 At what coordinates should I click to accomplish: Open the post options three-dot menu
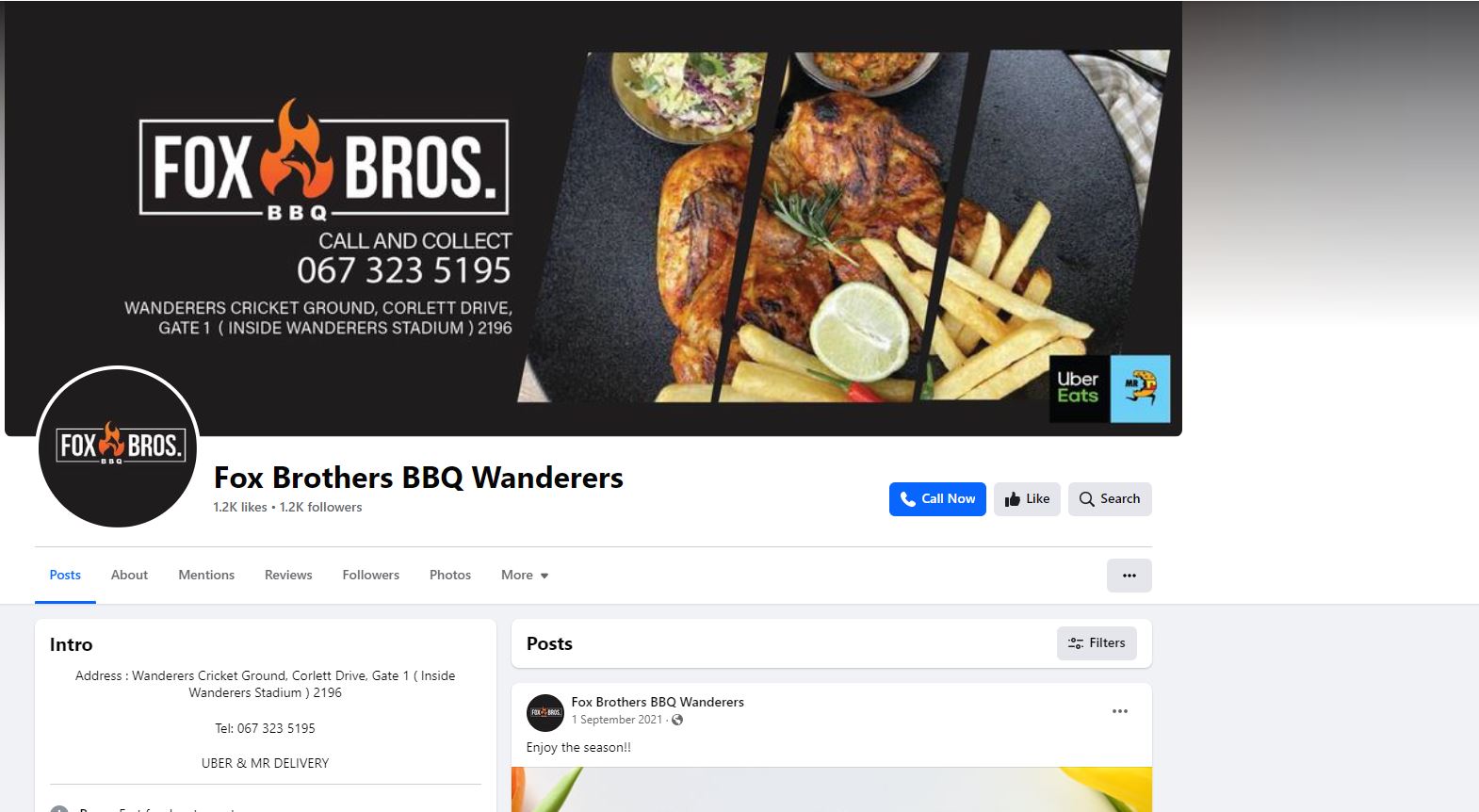pyautogui.click(x=1120, y=711)
